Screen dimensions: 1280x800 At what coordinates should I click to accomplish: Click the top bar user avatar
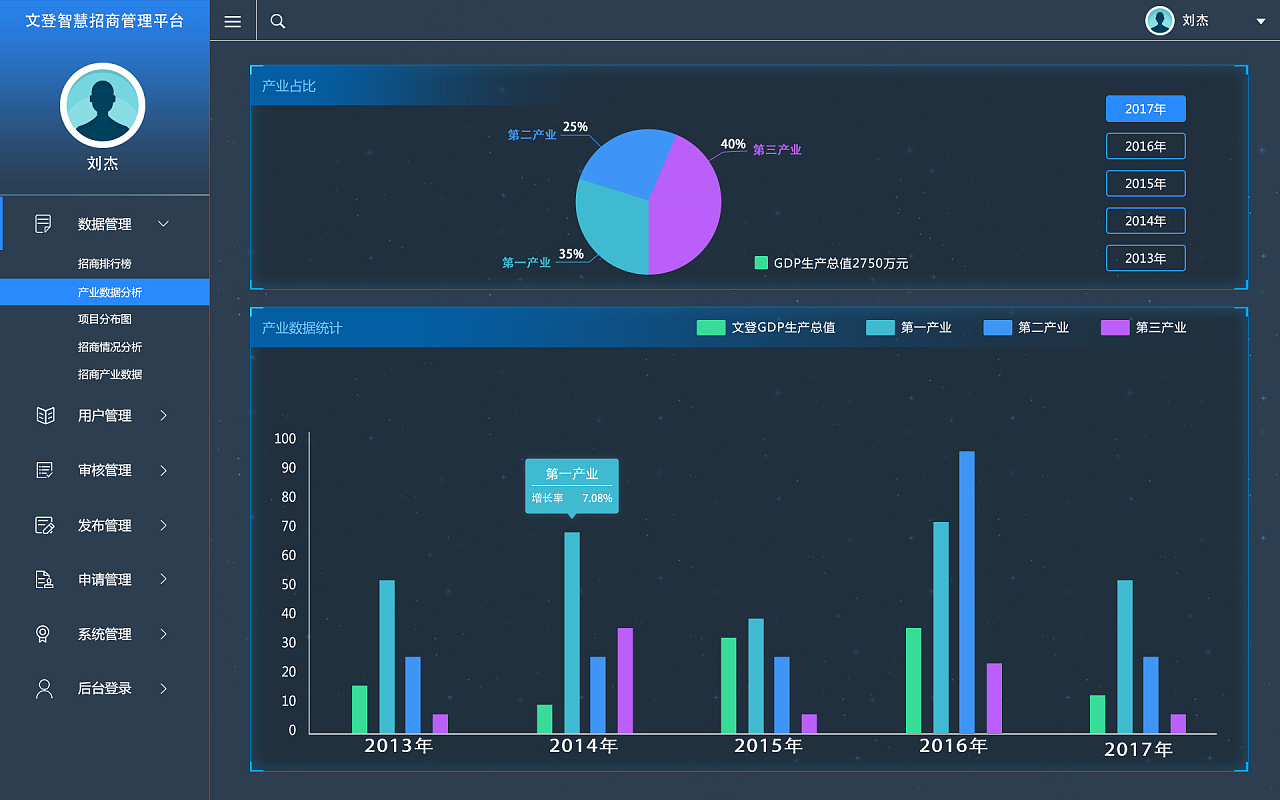(1160, 21)
